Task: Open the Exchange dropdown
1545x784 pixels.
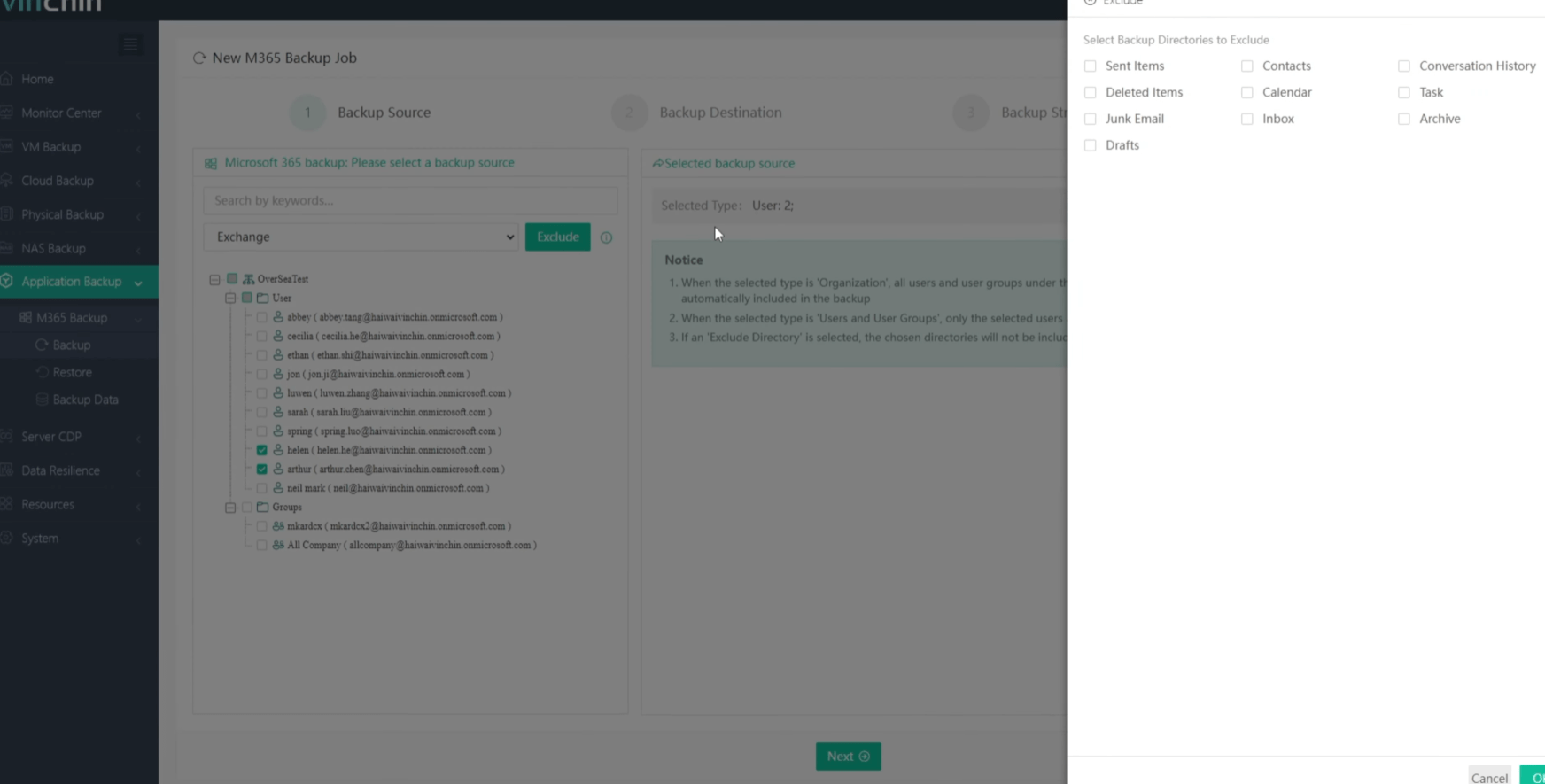Action: [x=361, y=237]
